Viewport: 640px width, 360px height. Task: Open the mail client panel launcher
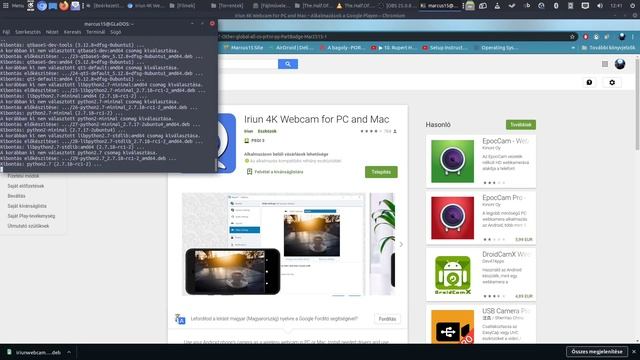(75, 6)
